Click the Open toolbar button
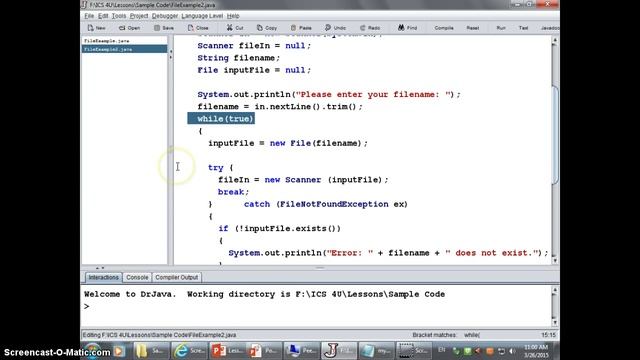Viewport: 640px width, 360px height. [x=129, y=28]
